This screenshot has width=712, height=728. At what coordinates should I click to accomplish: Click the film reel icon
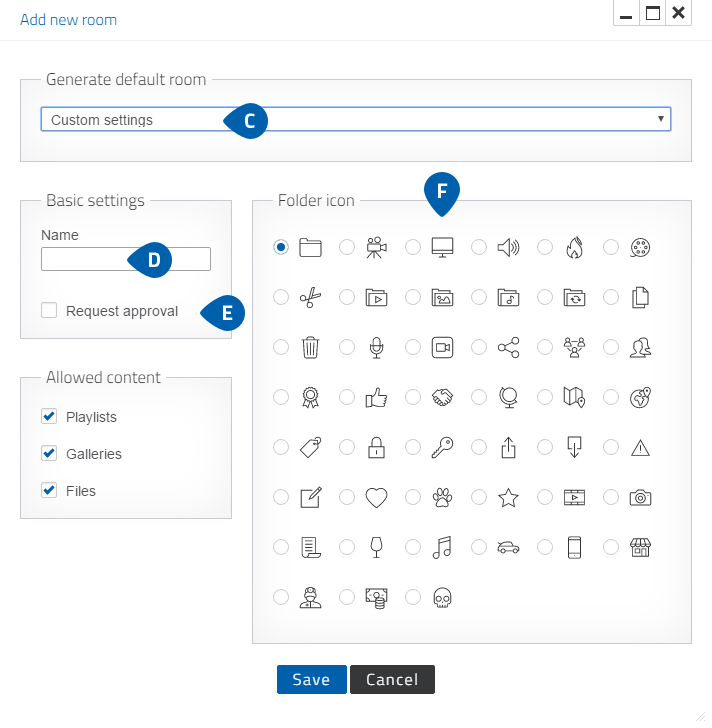click(641, 247)
